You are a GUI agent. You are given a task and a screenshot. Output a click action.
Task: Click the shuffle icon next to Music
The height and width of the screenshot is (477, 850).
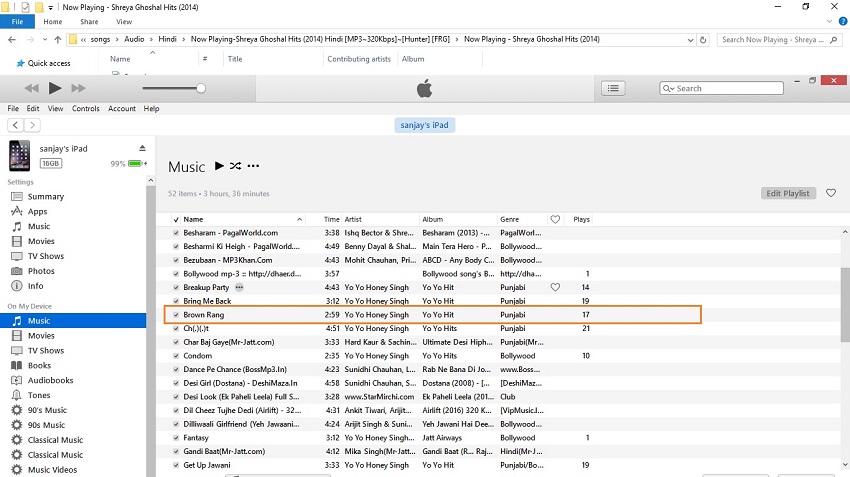(235, 166)
